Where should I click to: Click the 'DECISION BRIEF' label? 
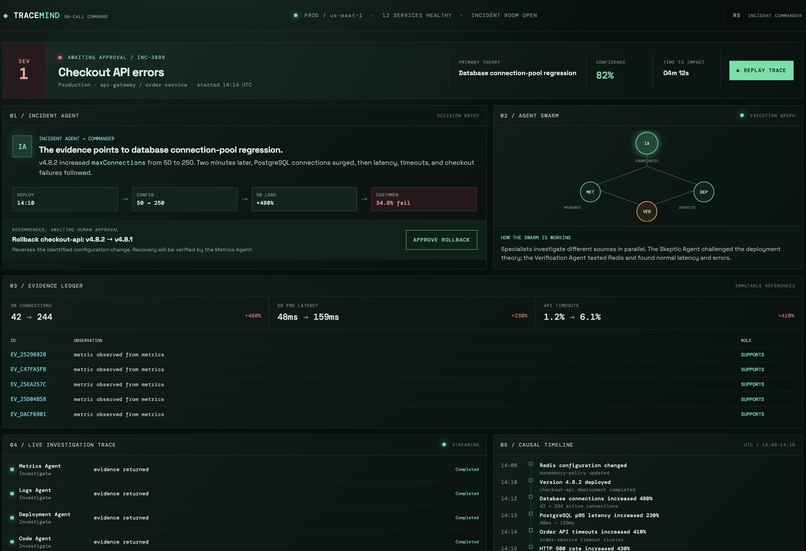click(457, 116)
